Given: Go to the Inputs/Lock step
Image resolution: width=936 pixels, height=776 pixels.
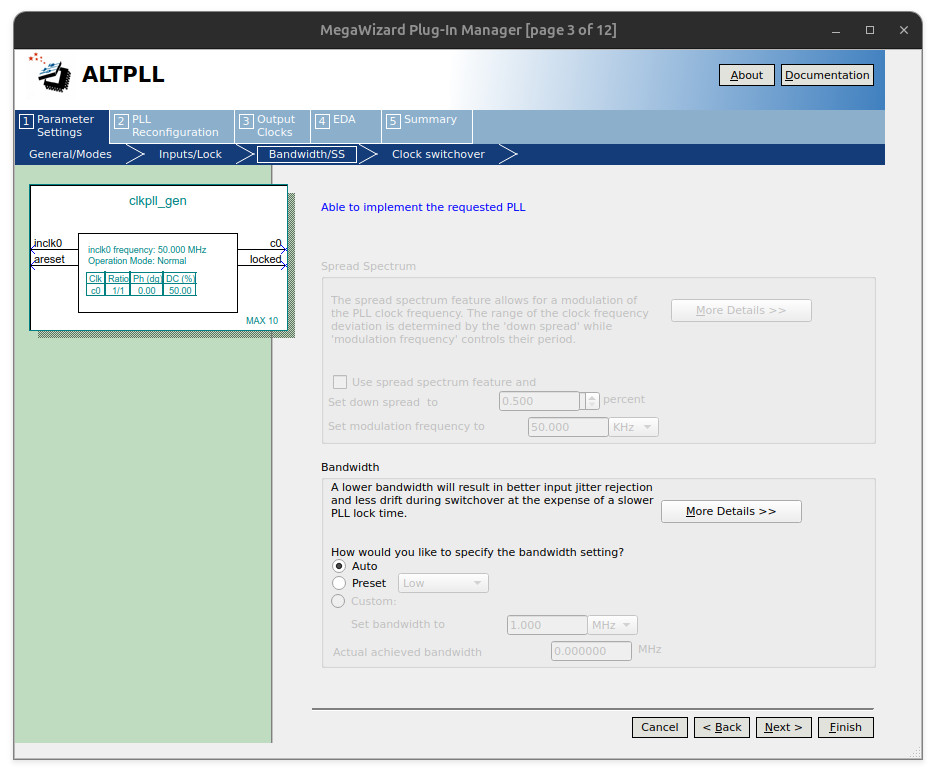Looking at the screenshot, I should tap(190, 154).
